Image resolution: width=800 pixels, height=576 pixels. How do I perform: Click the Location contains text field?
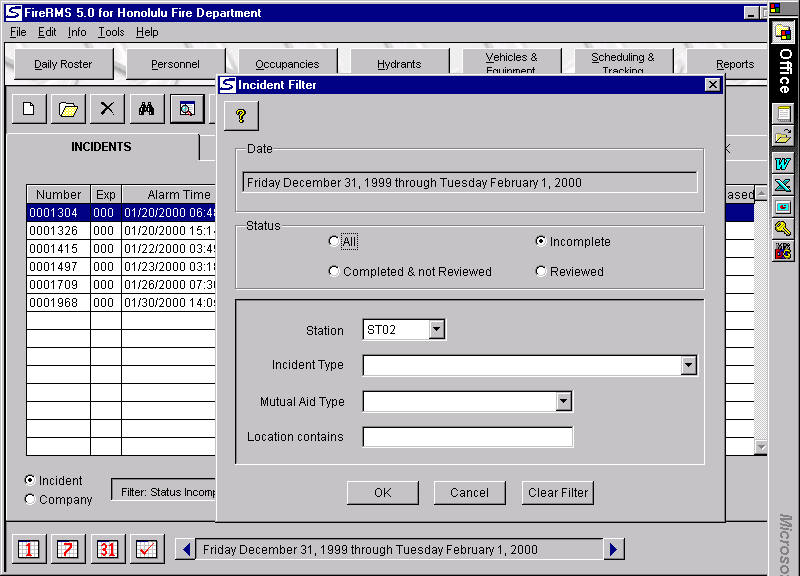[468, 437]
